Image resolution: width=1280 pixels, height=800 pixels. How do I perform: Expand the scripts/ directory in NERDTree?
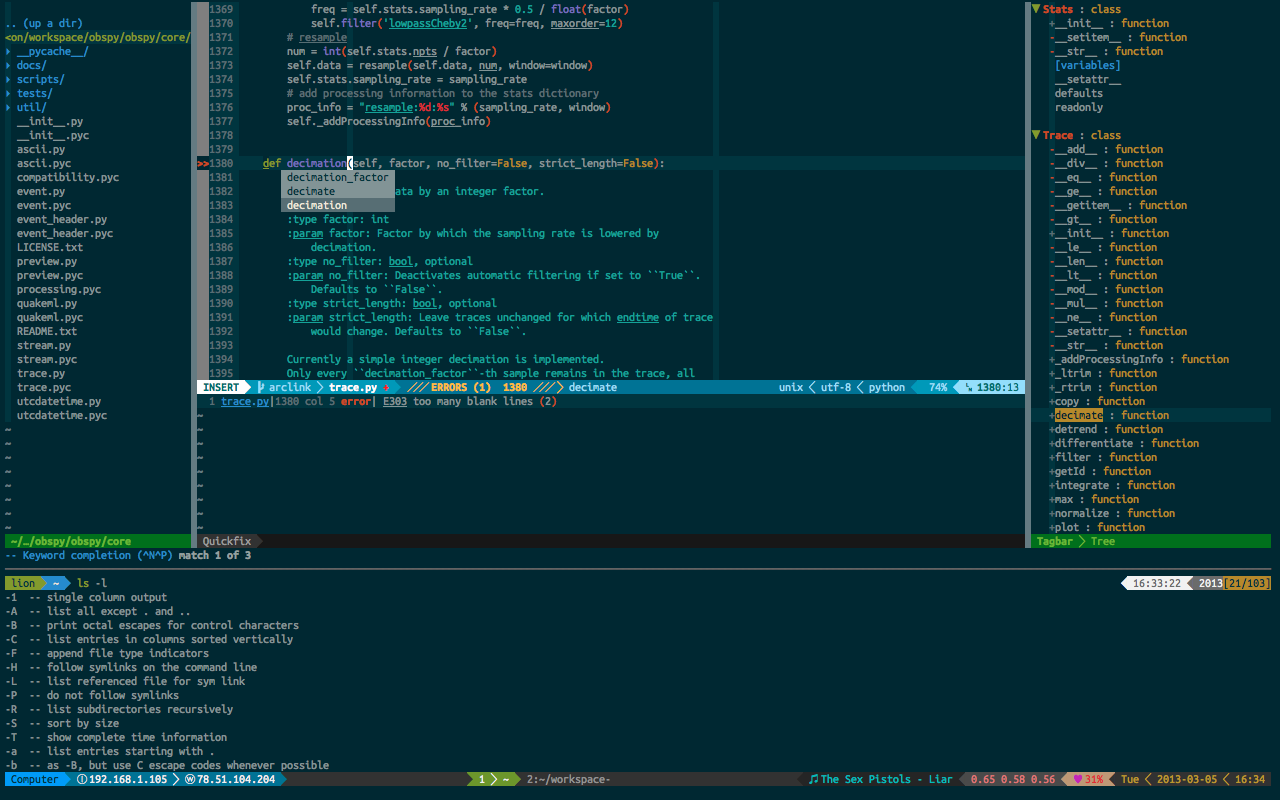[9, 79]
